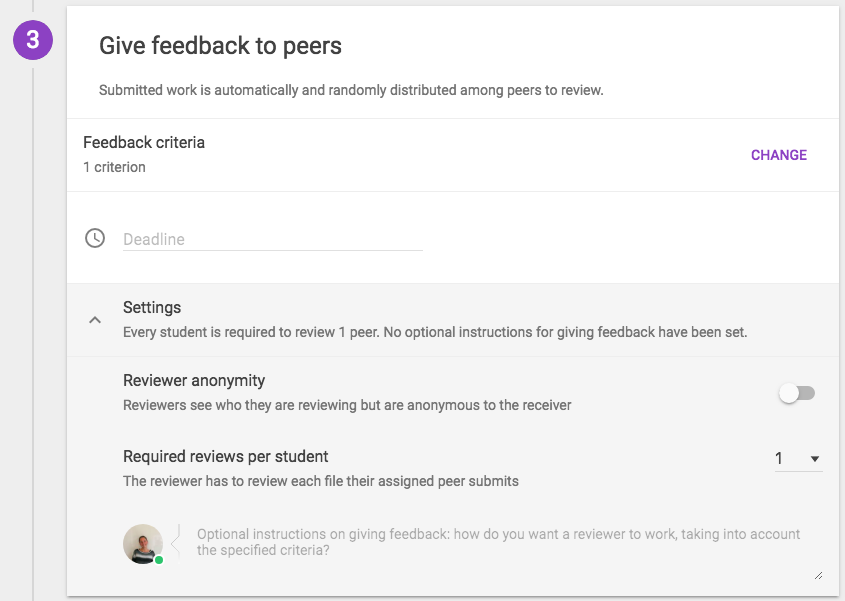Viewport: 845px width, 601px height.
Task: Click the textarea resize handle corner
Action: click(x=818, y=576)
